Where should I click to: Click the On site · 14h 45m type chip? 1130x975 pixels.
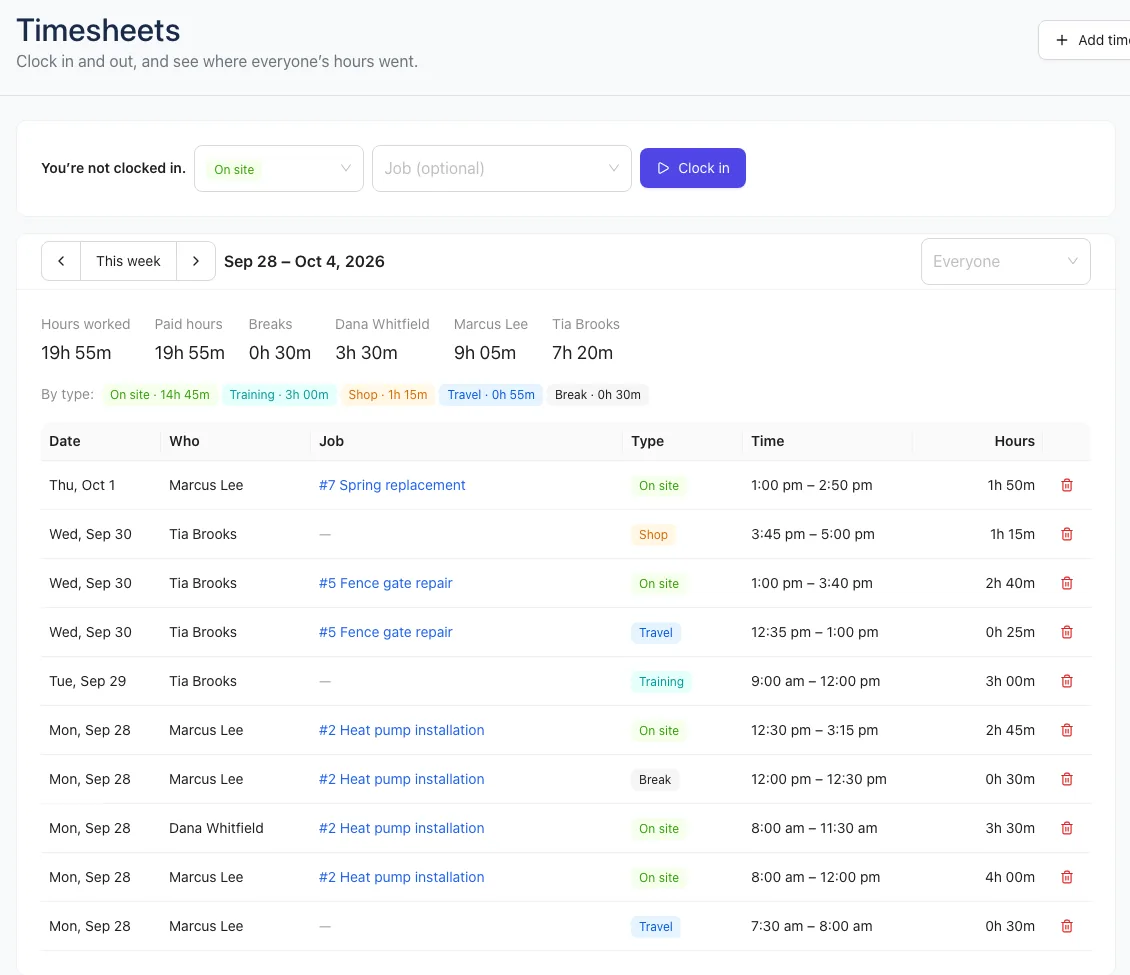point(160,395)
